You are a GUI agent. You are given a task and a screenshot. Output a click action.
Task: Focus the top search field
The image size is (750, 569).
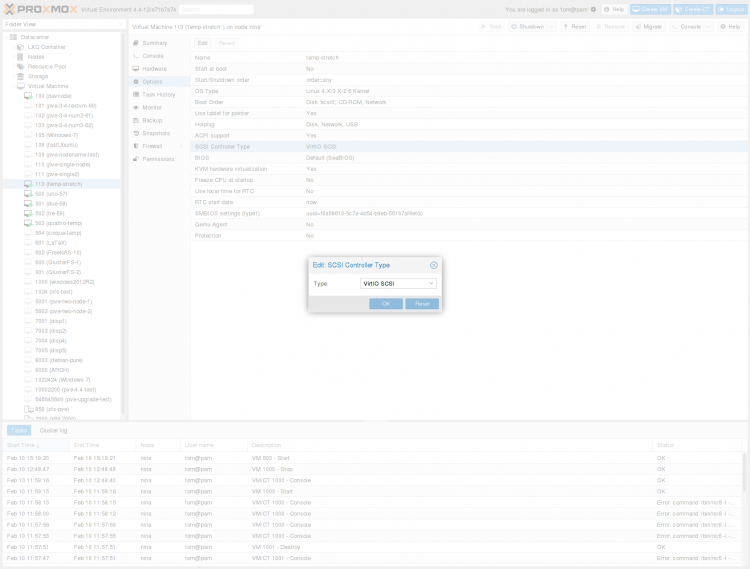216,9
